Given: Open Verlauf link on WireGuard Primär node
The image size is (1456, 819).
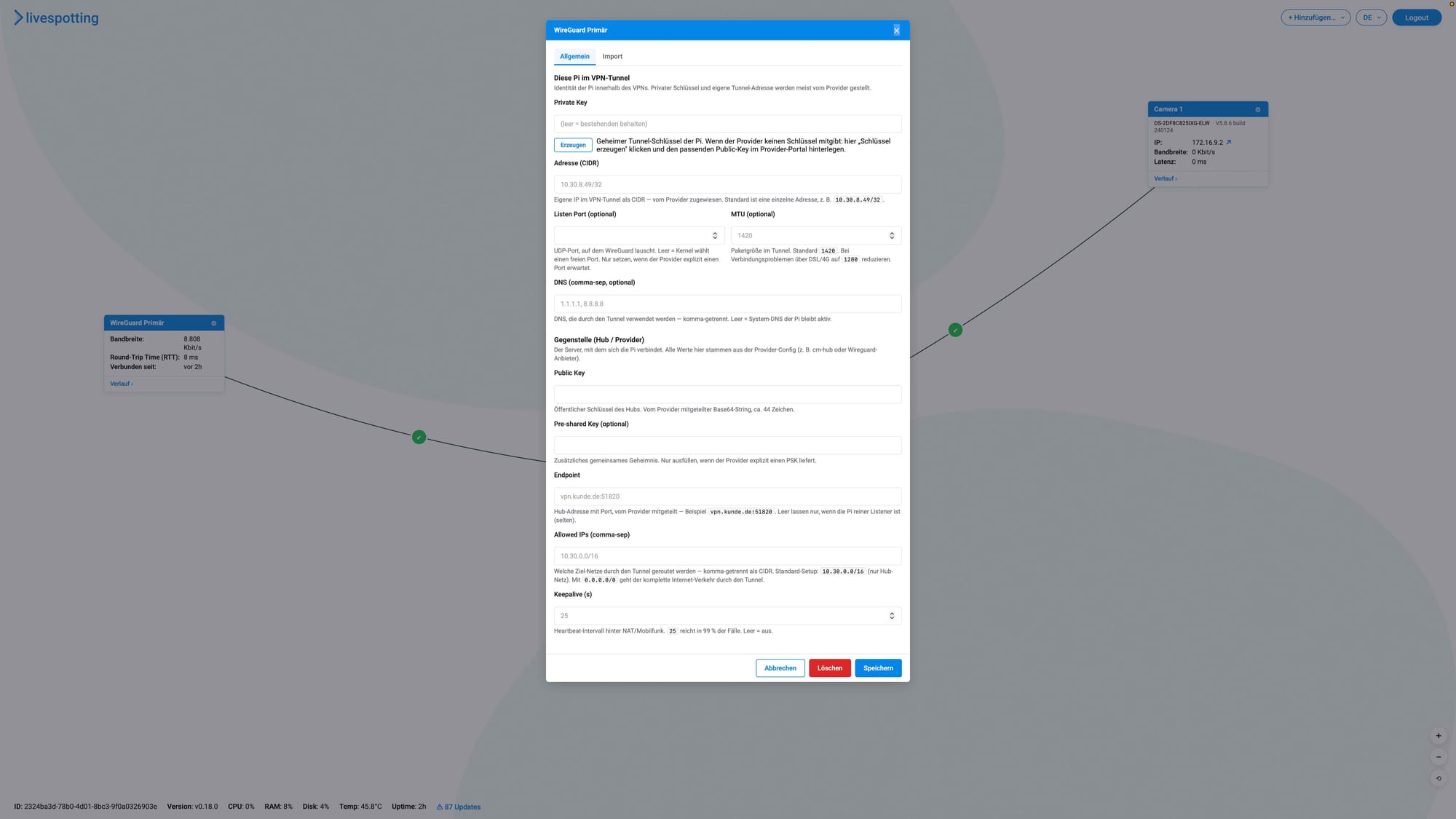Looking at the screenshot, I should point(122,384).
